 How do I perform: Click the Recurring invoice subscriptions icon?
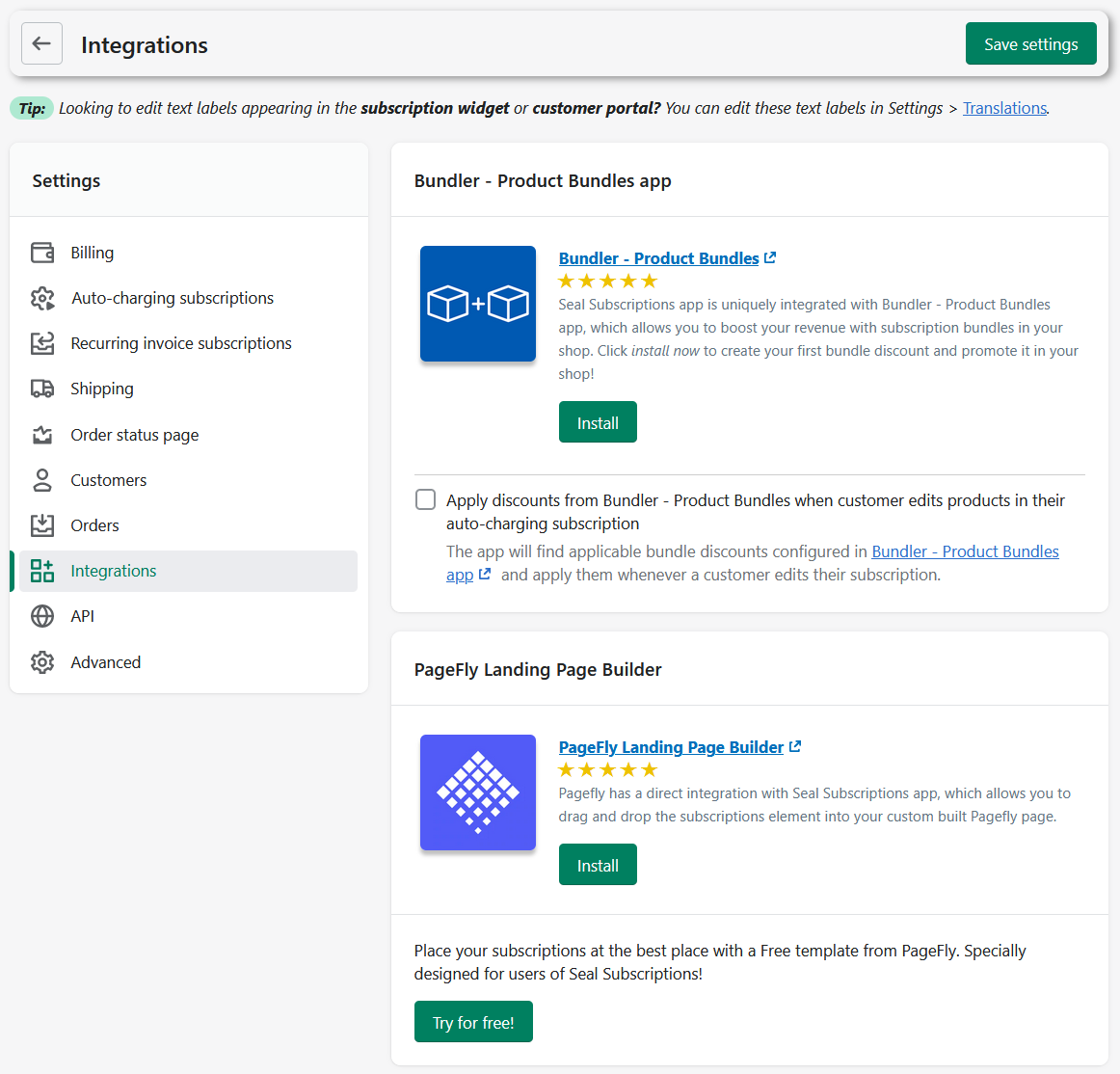click(42, 344)
